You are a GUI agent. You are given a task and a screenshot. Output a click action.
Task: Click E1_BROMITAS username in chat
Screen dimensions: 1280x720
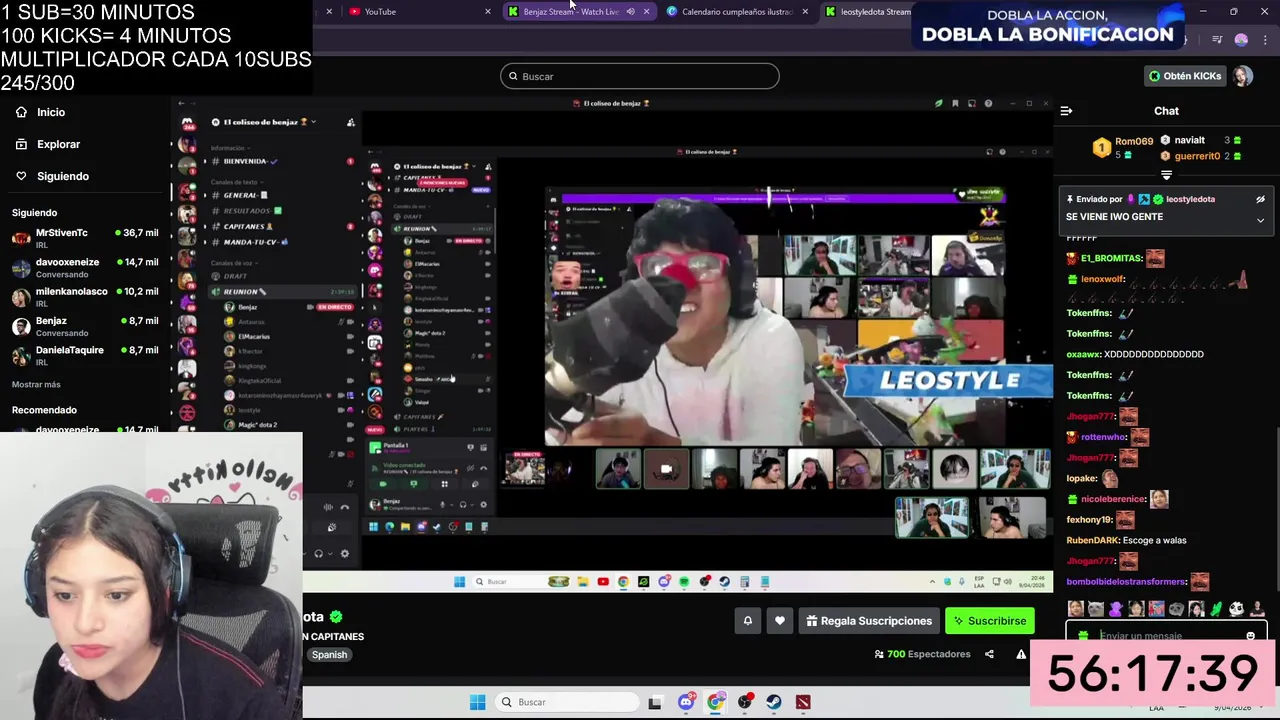[x=1111, y=258]
